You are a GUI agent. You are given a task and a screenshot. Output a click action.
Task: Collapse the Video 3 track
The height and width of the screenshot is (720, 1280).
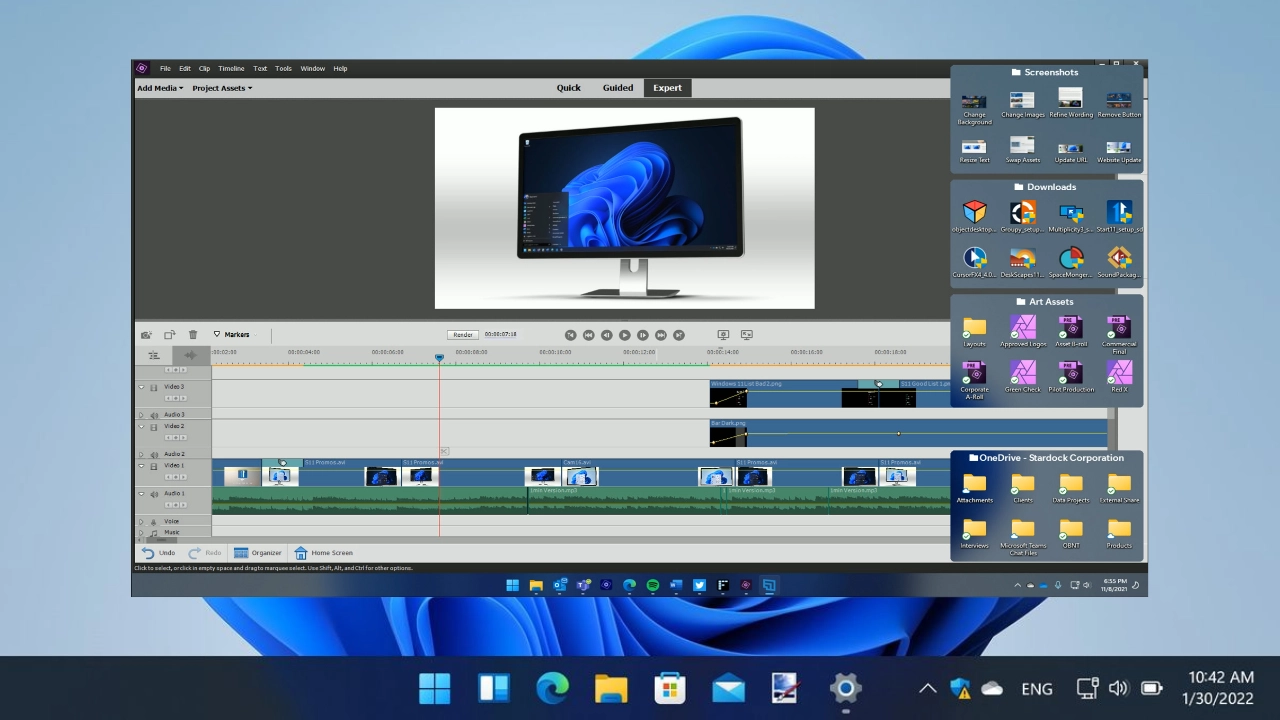coord(141,387)
